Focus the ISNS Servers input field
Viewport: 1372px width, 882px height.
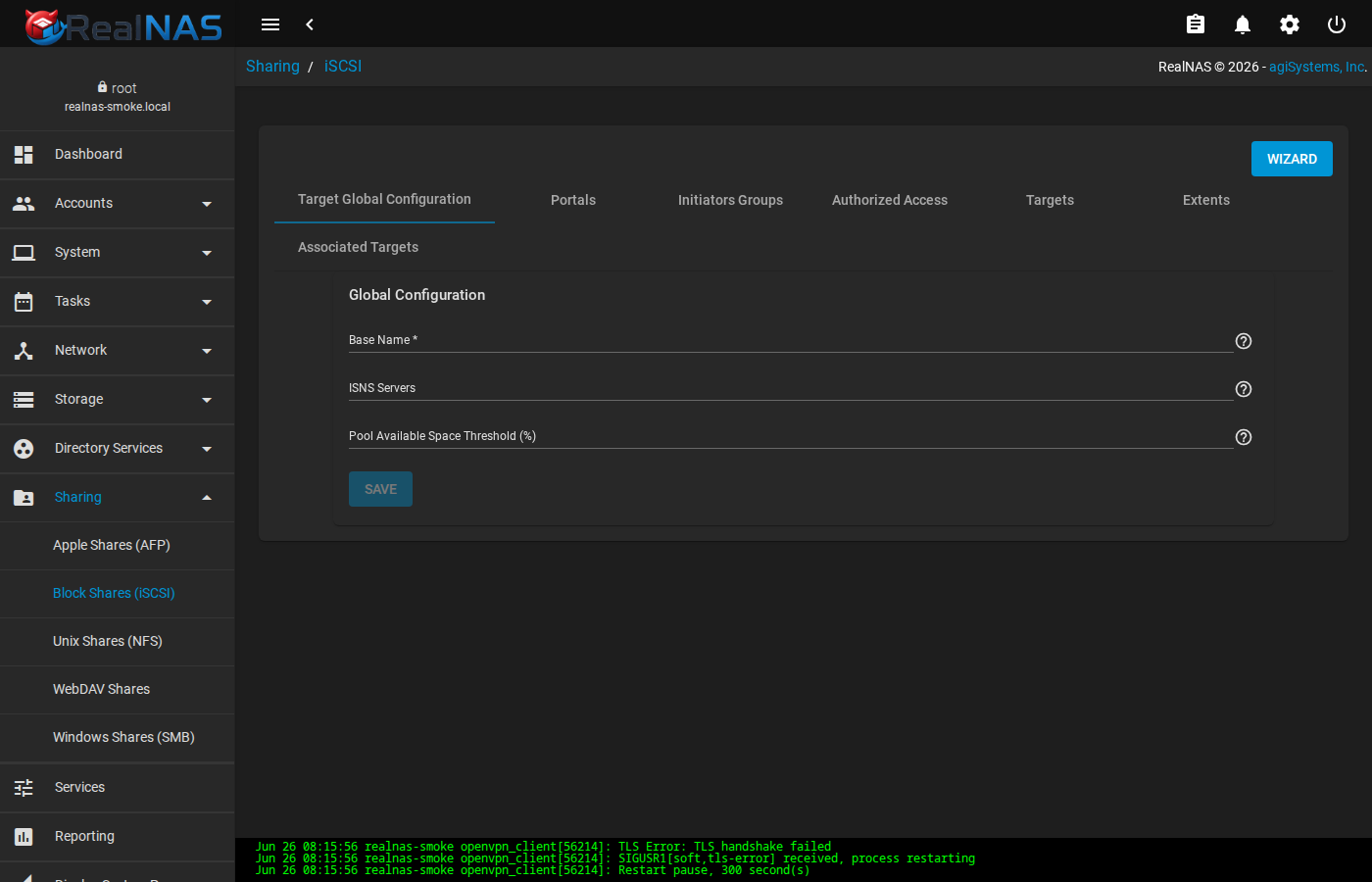[x=791, y=388]
